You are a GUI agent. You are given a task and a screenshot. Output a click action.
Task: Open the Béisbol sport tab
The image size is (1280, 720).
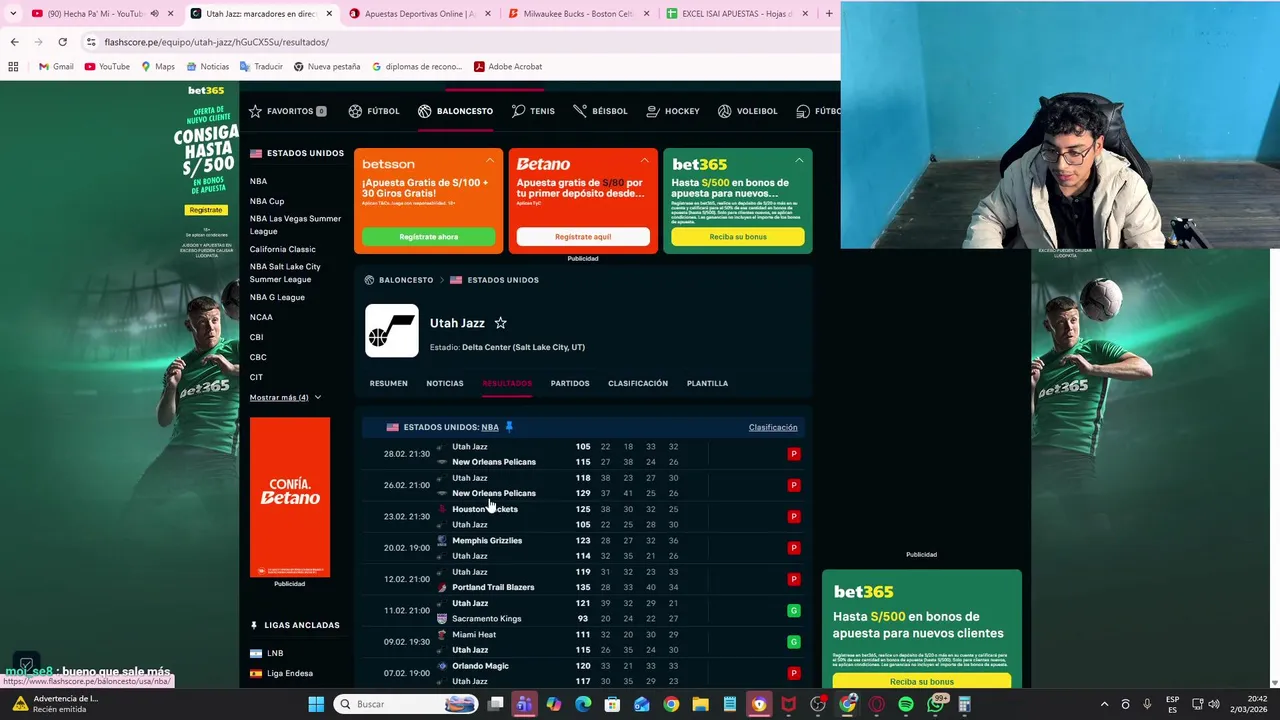pos(600,111)
